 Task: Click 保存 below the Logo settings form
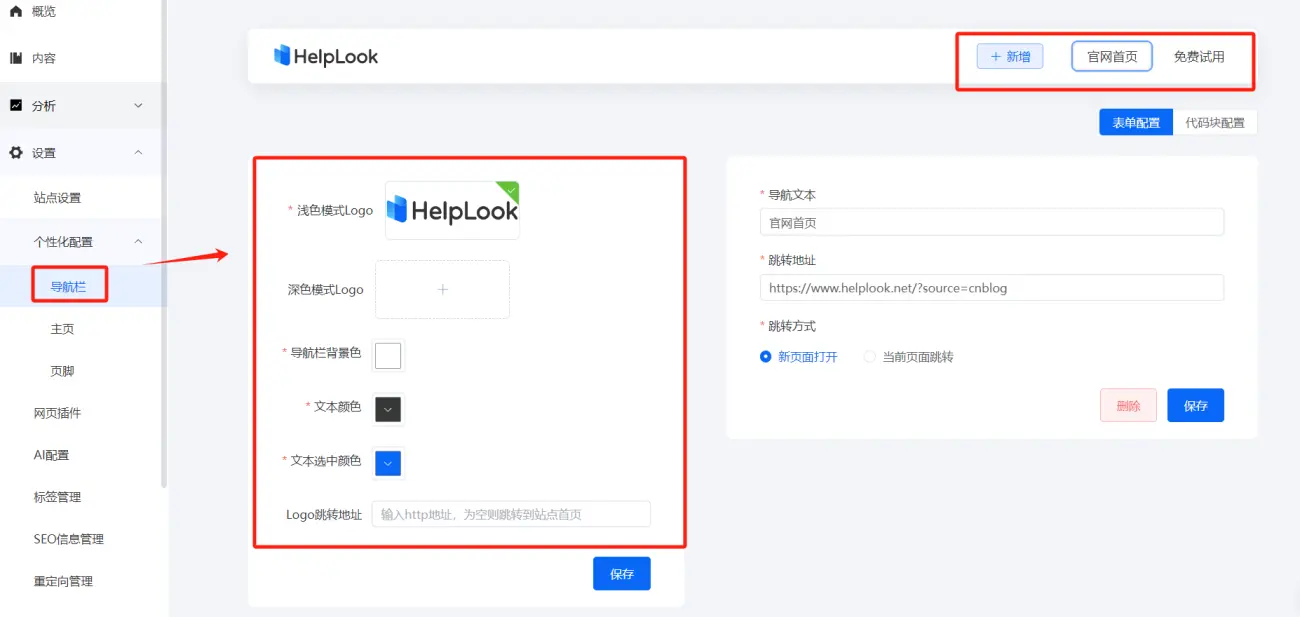[622, 574]
